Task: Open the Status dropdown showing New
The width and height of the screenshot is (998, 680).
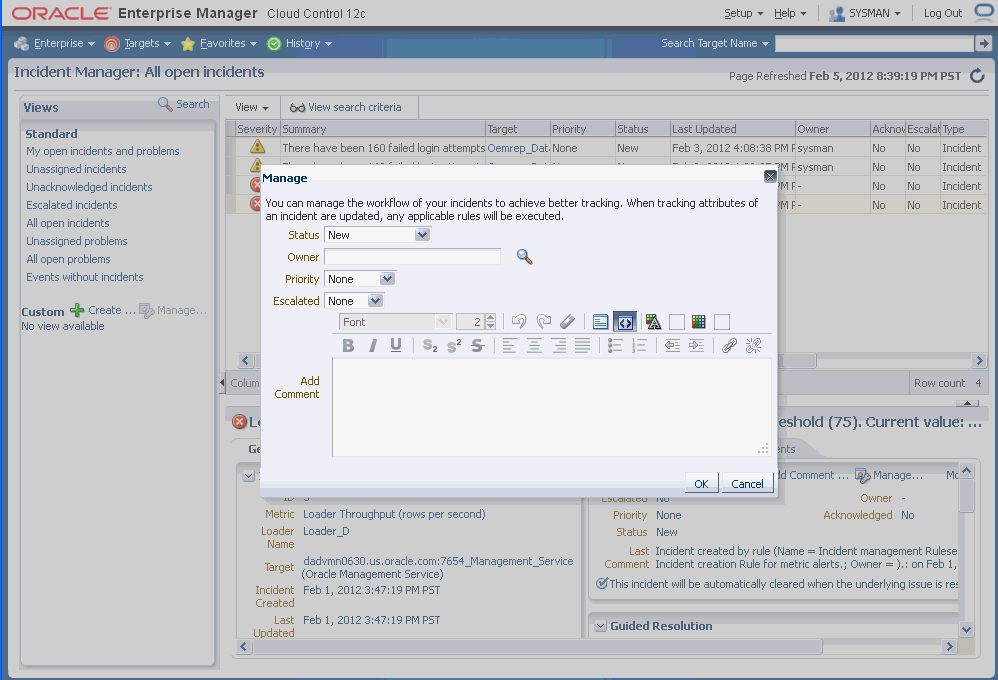Action: [x=377, y=235]
